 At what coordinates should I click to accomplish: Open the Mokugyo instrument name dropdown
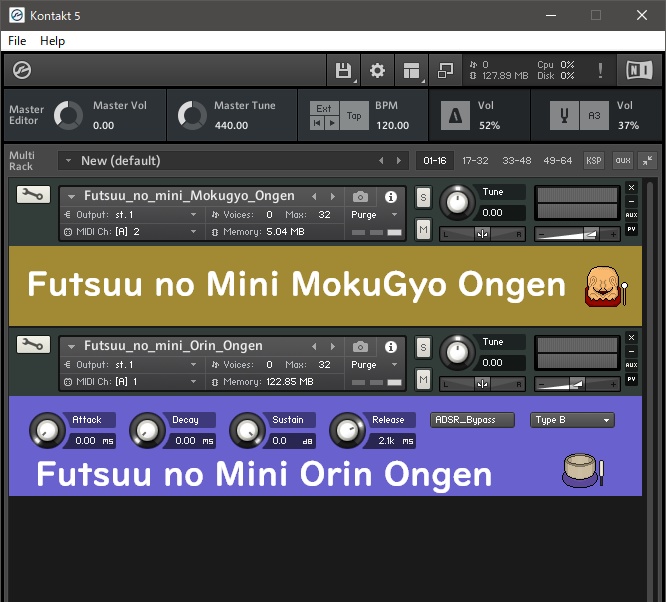(71, 197)
